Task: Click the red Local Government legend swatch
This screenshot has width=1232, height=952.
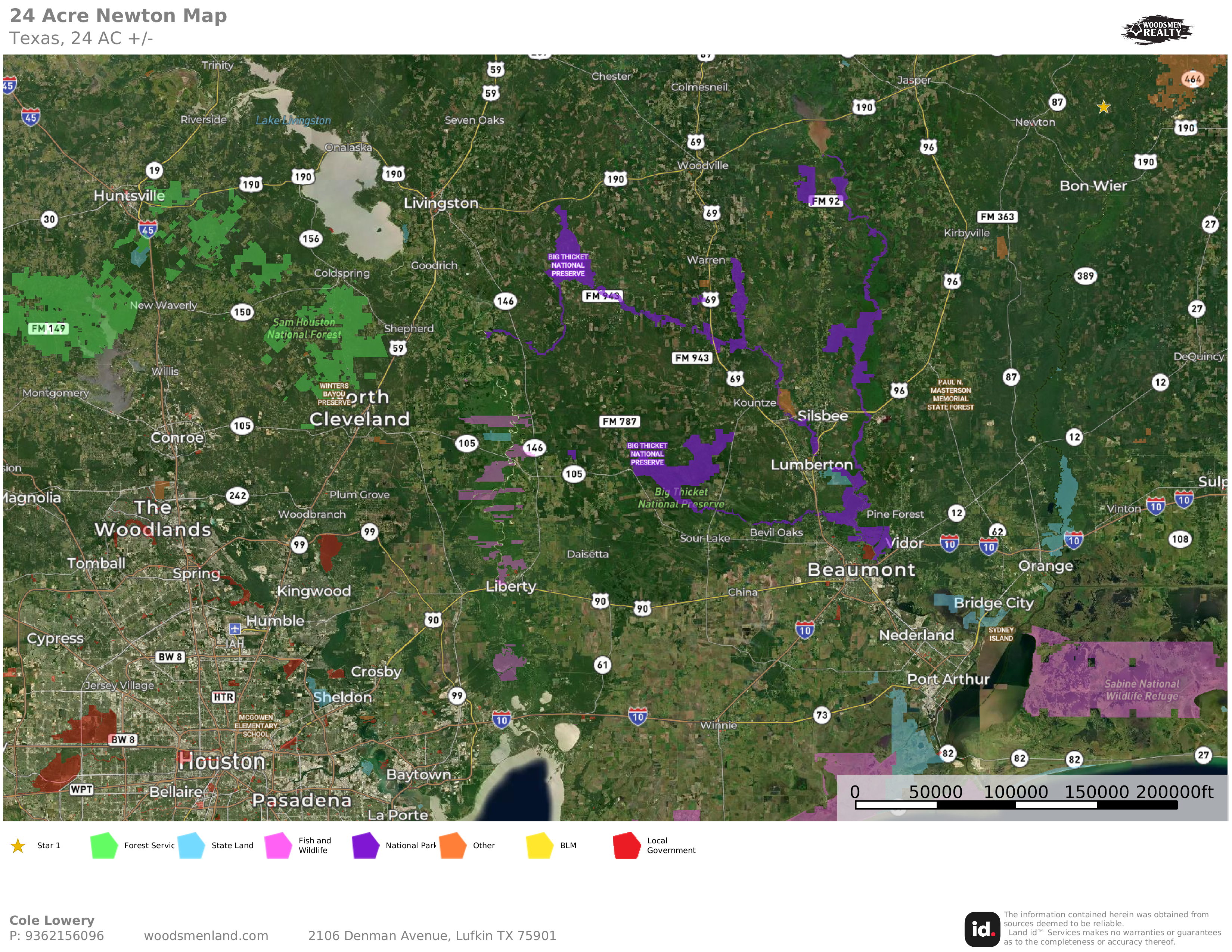Action: tap(627, 845)
